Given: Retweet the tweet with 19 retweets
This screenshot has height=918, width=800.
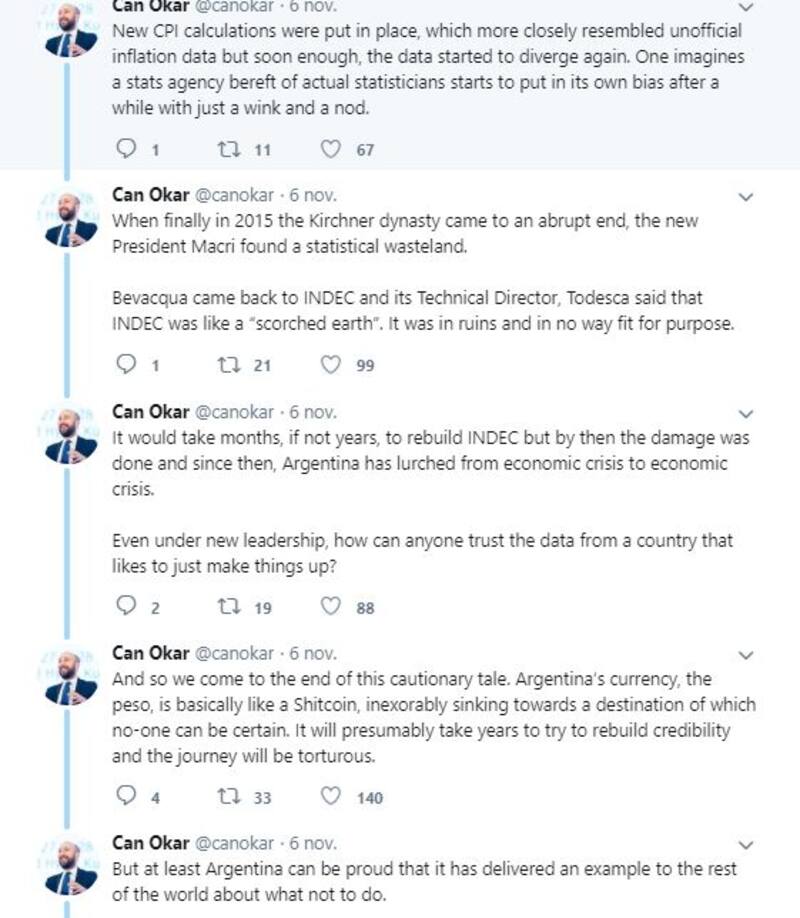Looking at the screenshot, I should coord(227,607).
